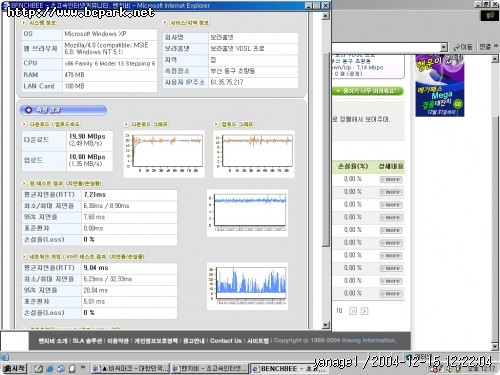Open the 이용약관 footer link
Viewport: 500px width, 375px height.
point(118,341)
